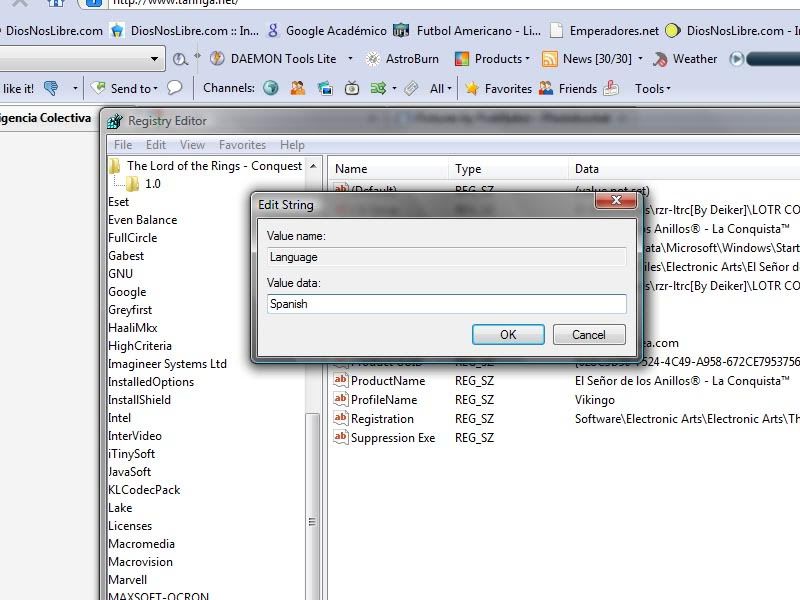Select the Even Balance registry key
800x600 pixels.
pyautogui.click(x=142, y=220)
